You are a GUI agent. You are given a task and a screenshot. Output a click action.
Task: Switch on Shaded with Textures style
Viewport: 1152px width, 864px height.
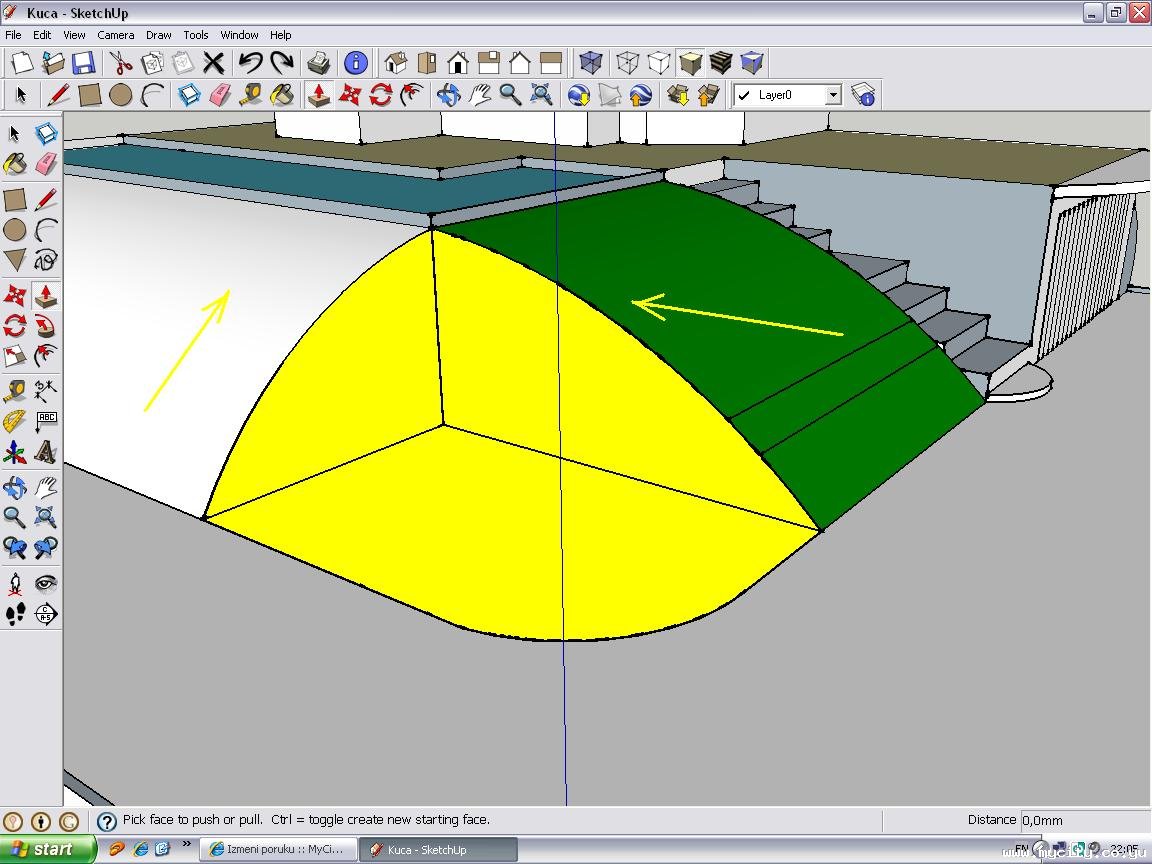[x=721, y=63]
